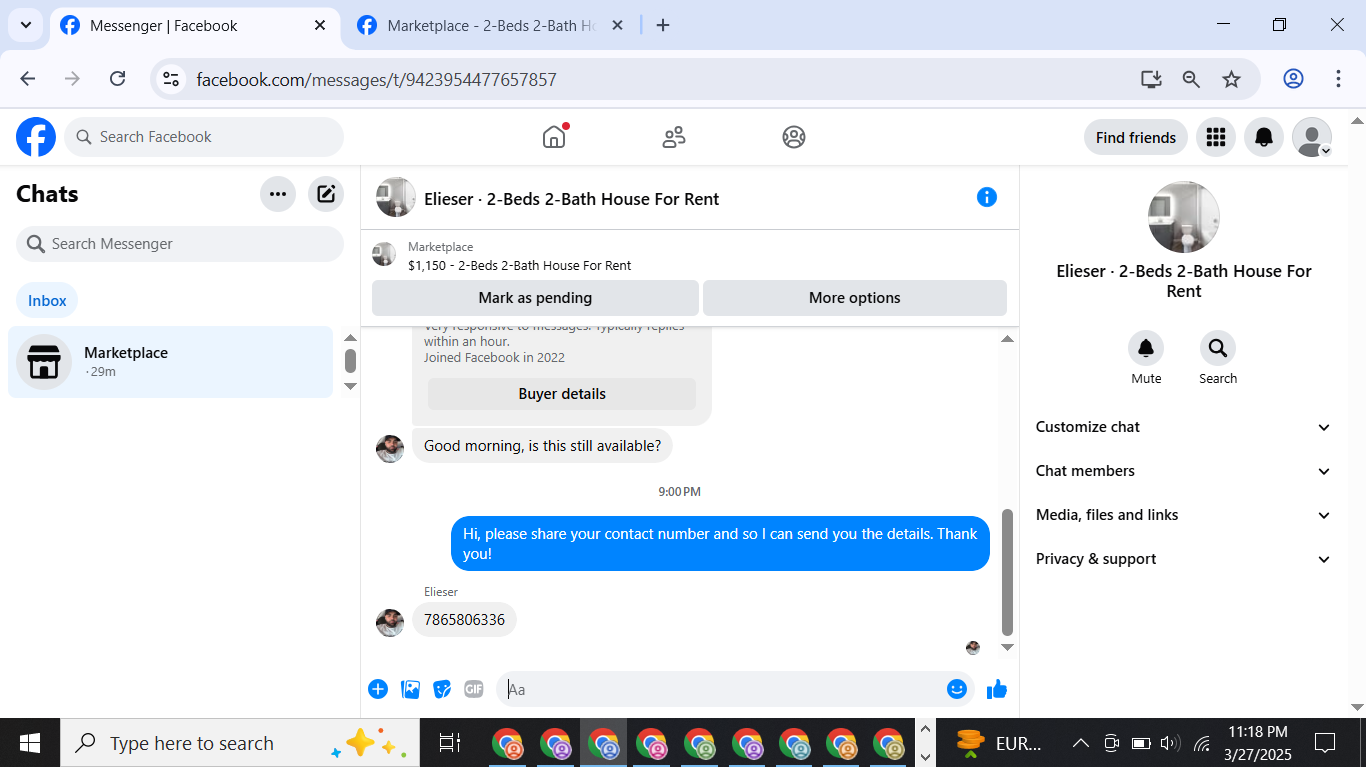Reload the page in Chrome

pos(117,79)
